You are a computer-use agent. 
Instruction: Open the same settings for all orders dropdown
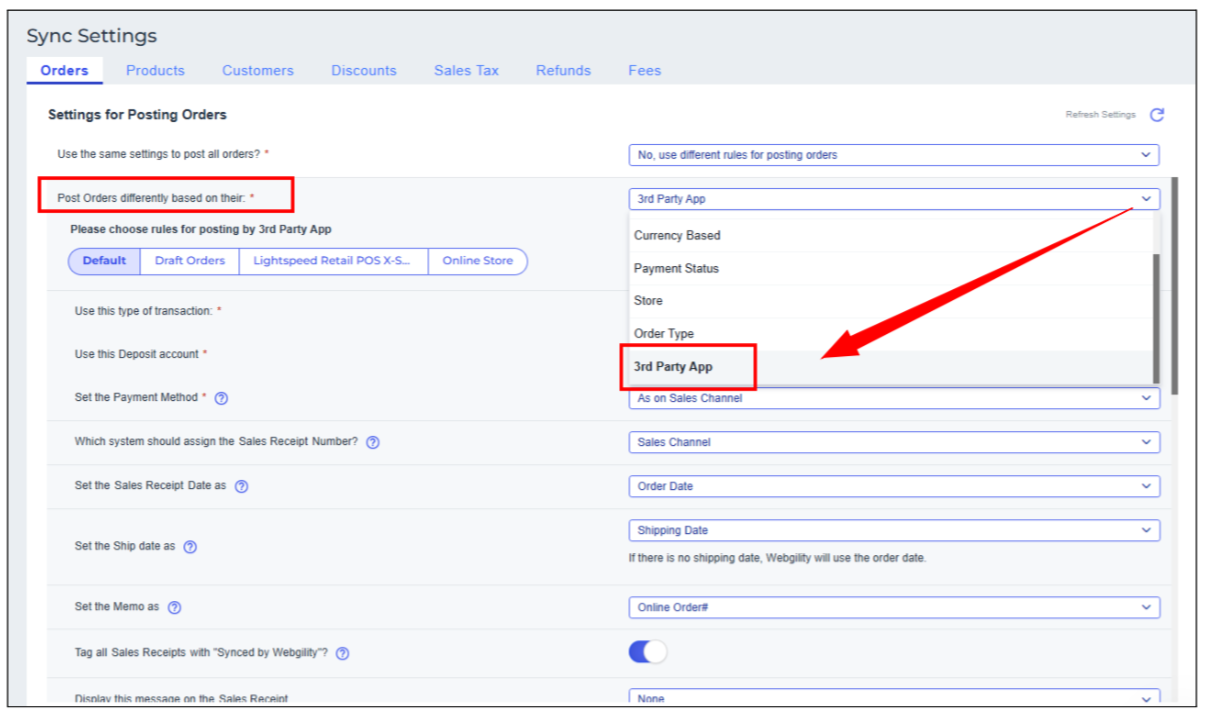(x=893, y=155)
